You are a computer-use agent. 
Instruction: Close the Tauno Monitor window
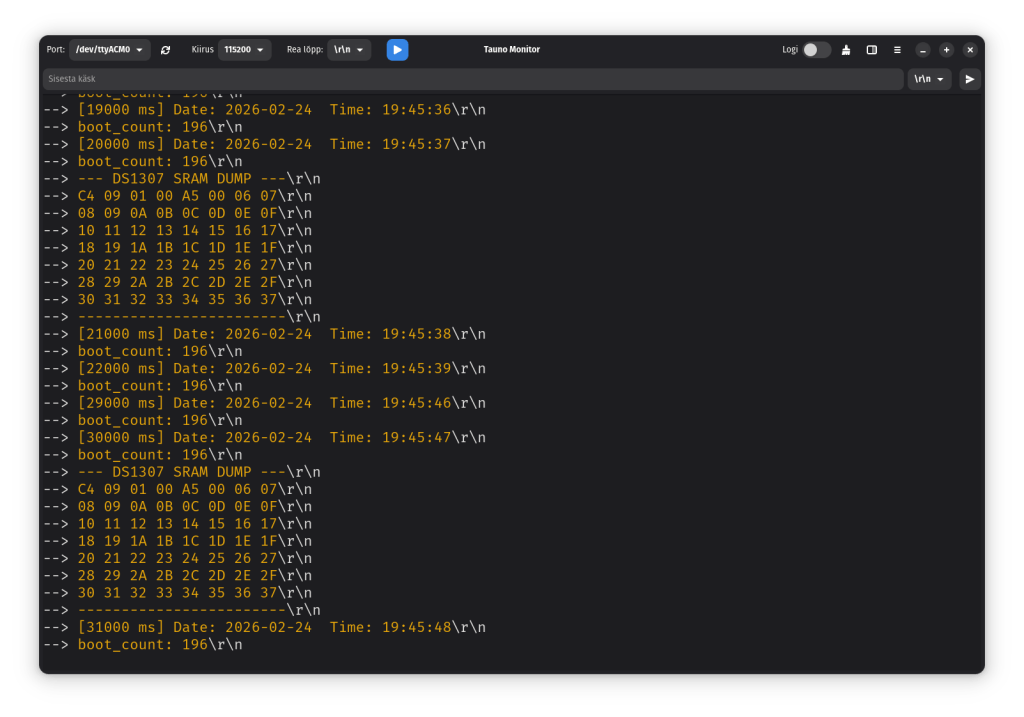click(x=969, y=50)
